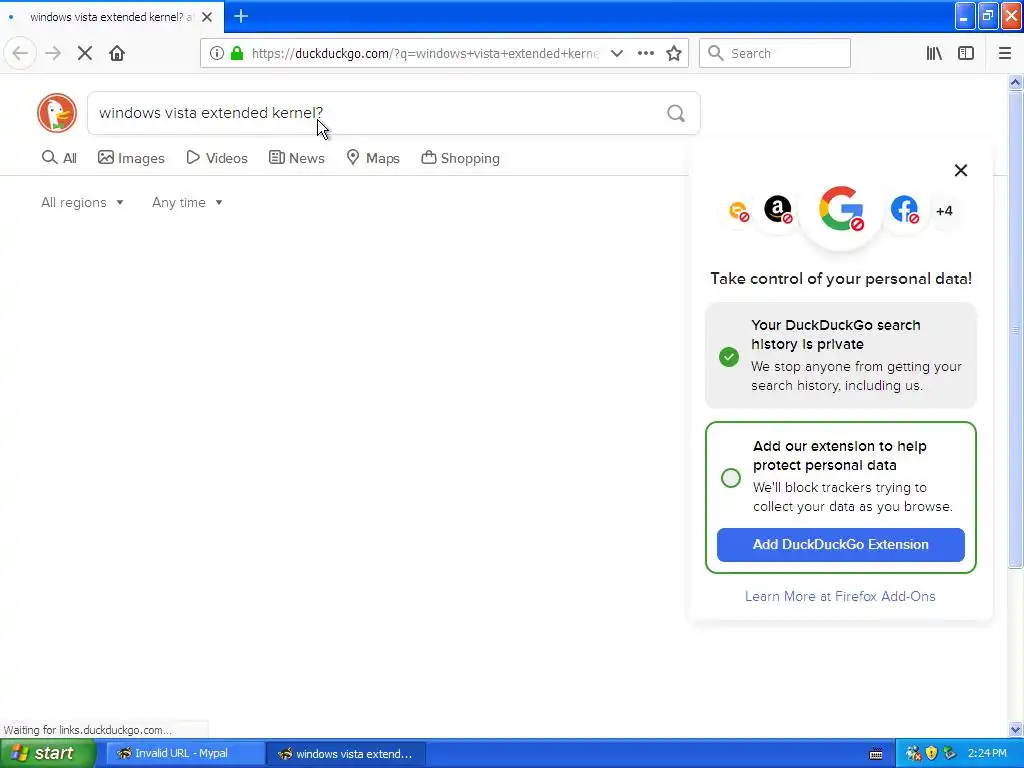Click the blocked Google tracker icon
This screenshot has width=1024, height=768.
click(x=841, y=210)
